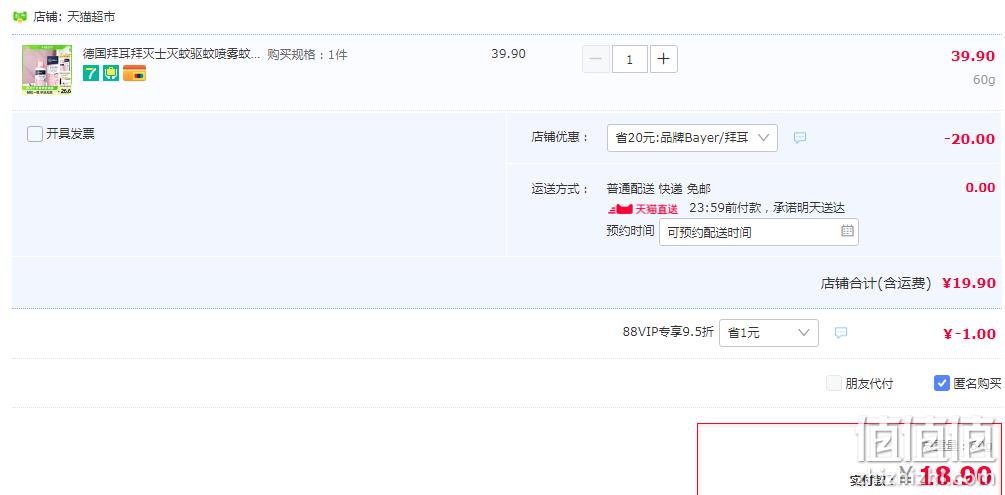Click the 普通配送 快递 免邮 shipping text
The width and height of the screenshot is (1005, 495).
pyautogui.click(x=658, y=189)
